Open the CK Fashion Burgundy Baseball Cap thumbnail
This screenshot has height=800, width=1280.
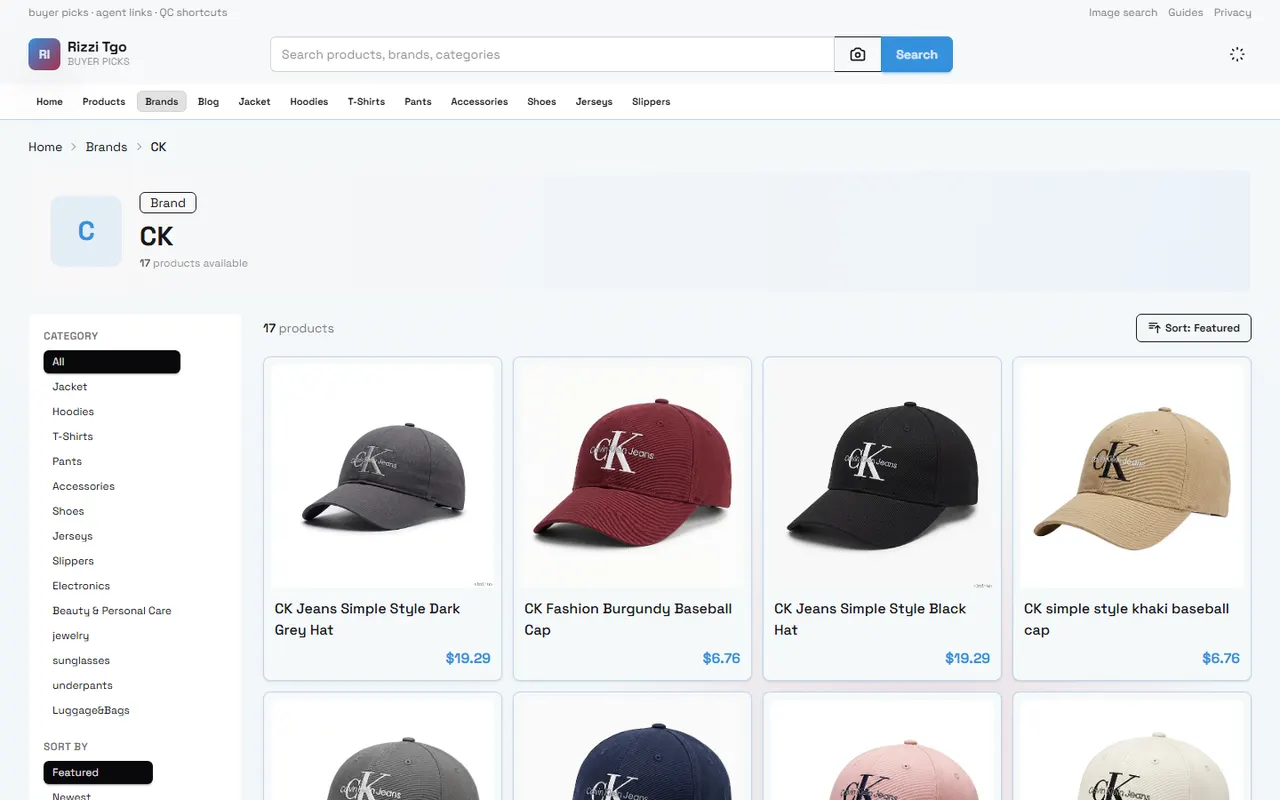click(x=632, y=475)
